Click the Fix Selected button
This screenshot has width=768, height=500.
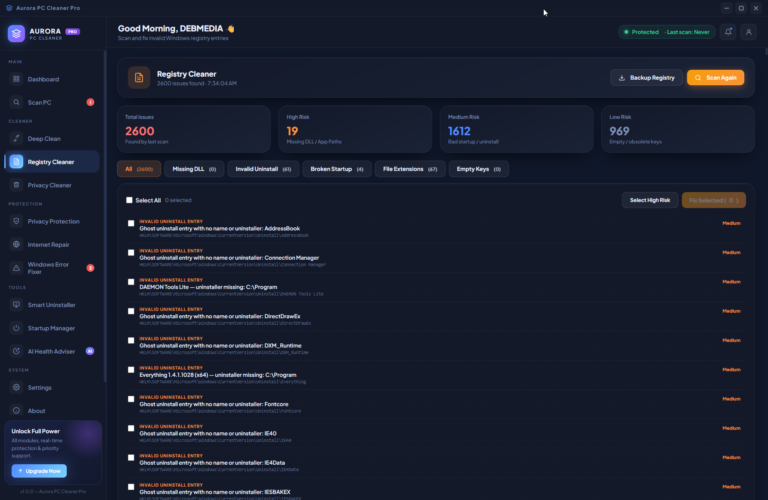714,200
